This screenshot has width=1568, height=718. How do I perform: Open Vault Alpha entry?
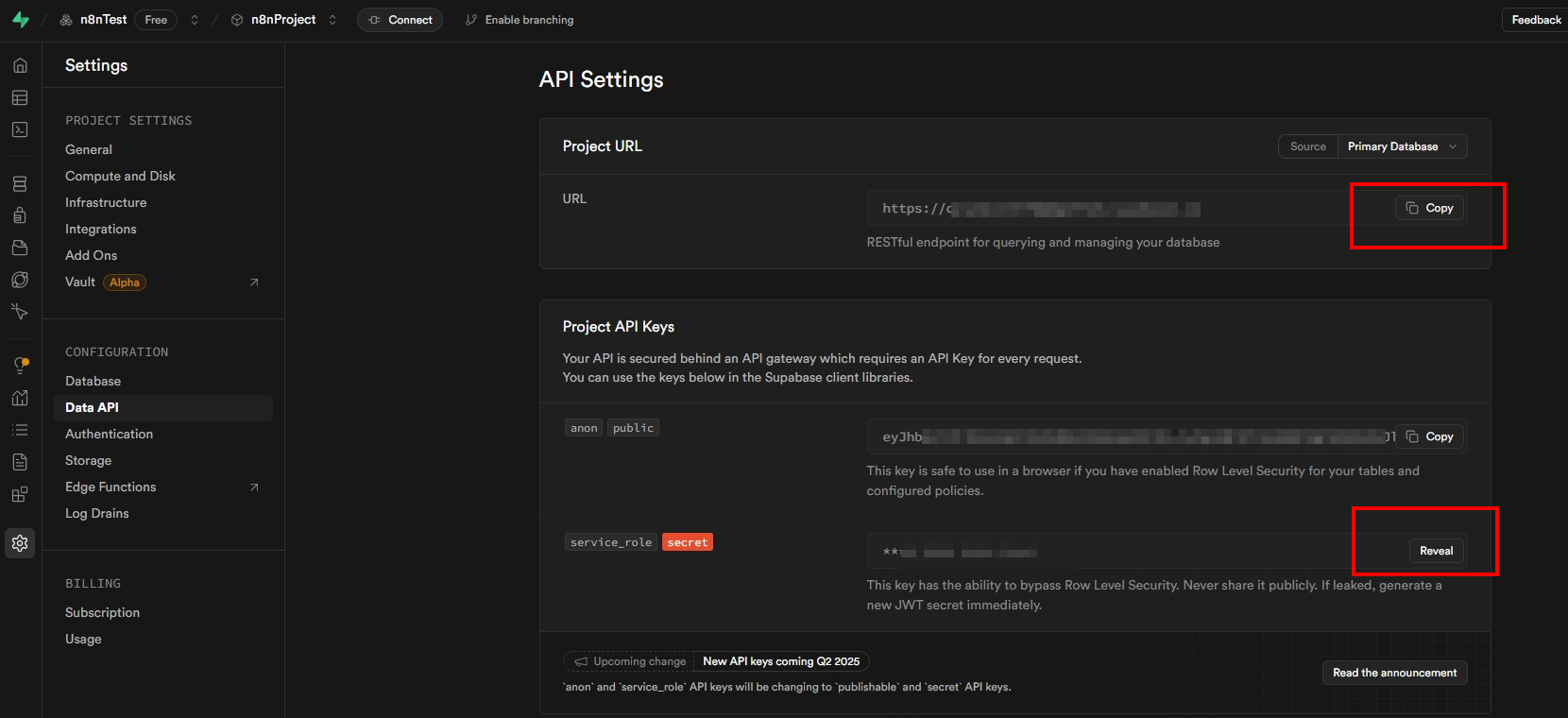pos(162,282)
